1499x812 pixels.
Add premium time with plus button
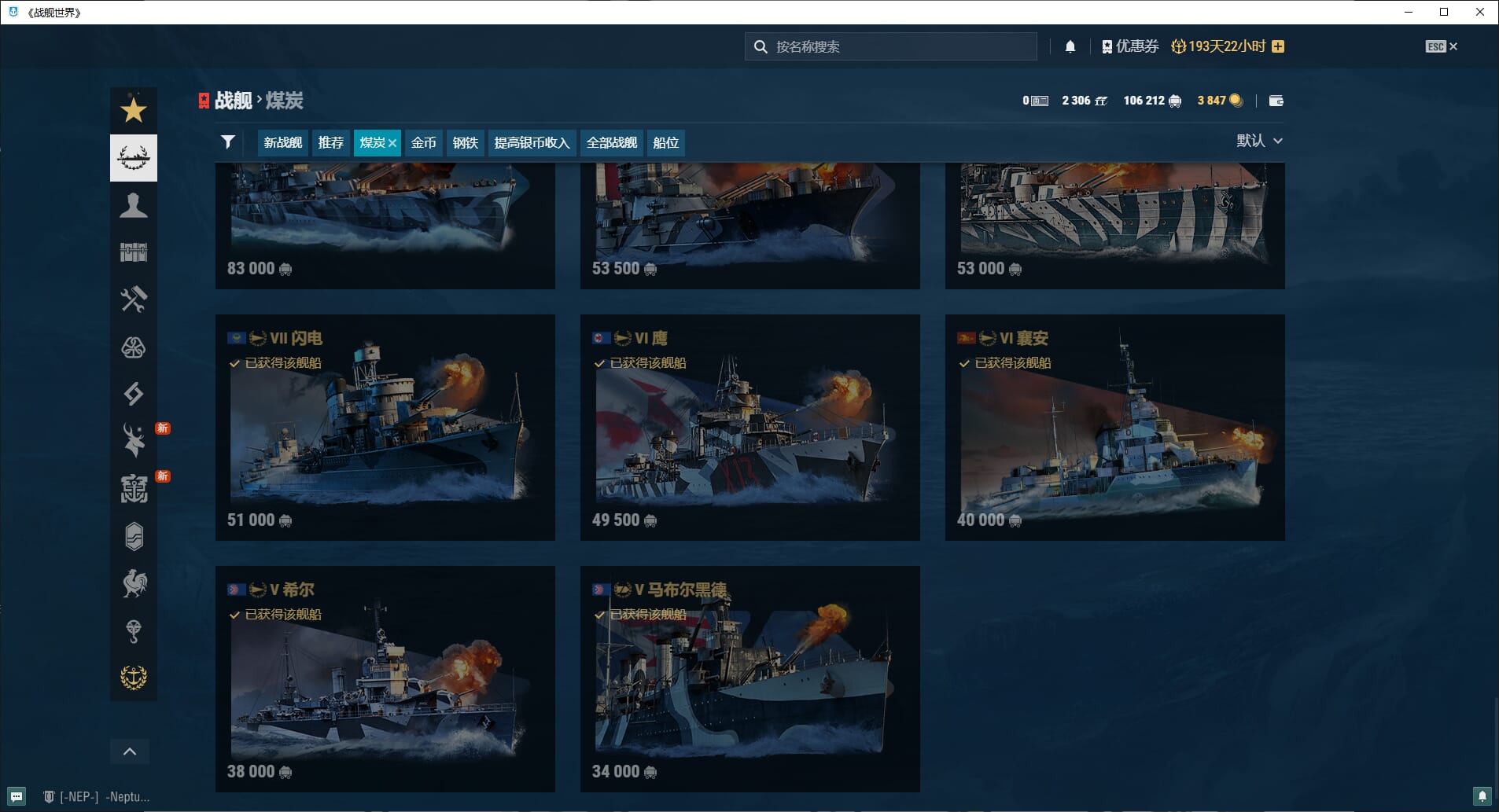coord(1278,46)
